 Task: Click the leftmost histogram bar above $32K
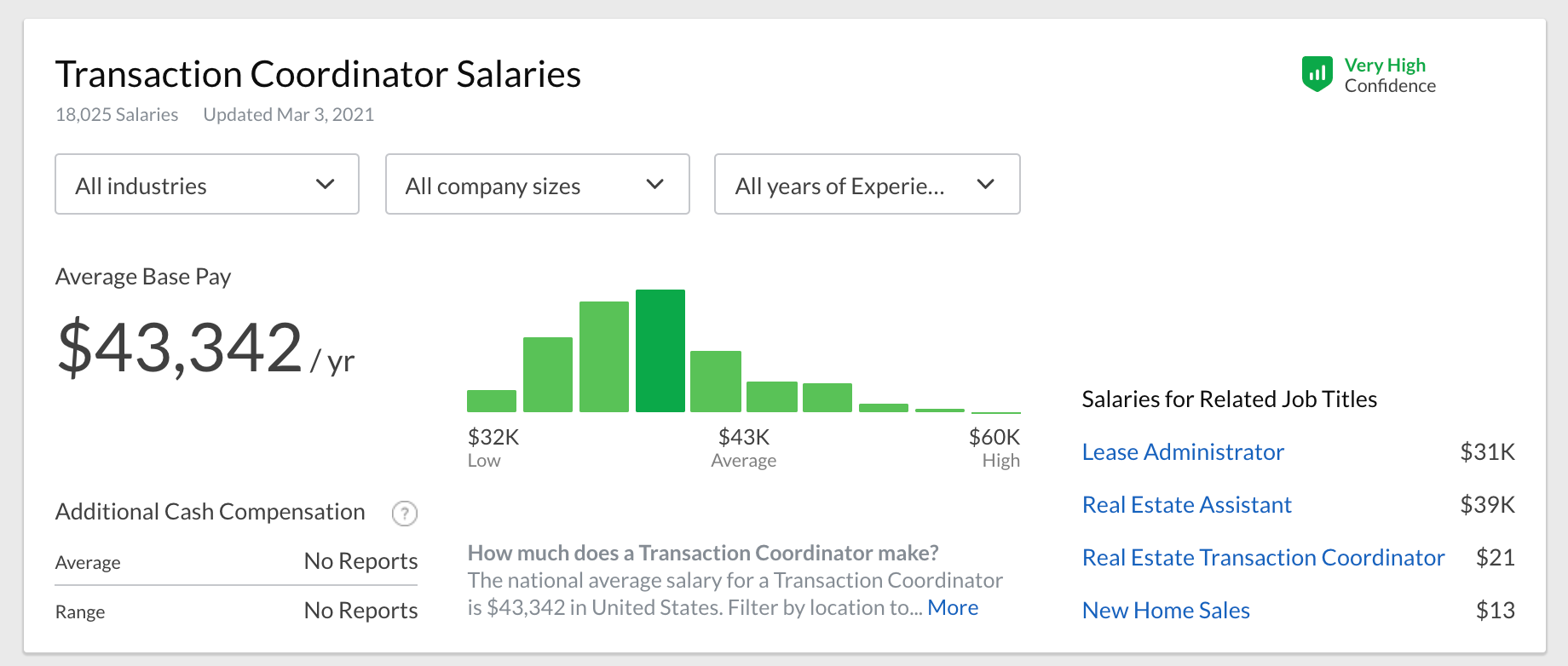pos(492,401)
